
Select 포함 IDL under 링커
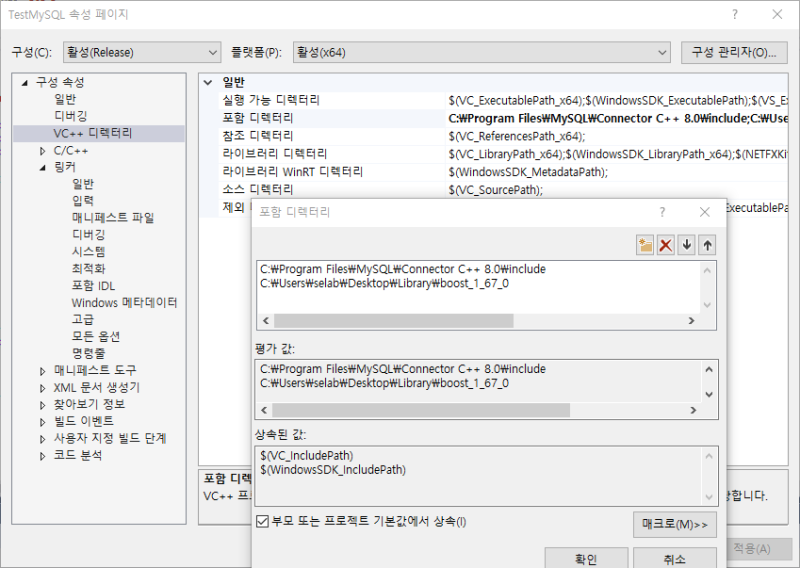[x=93, y=285]
